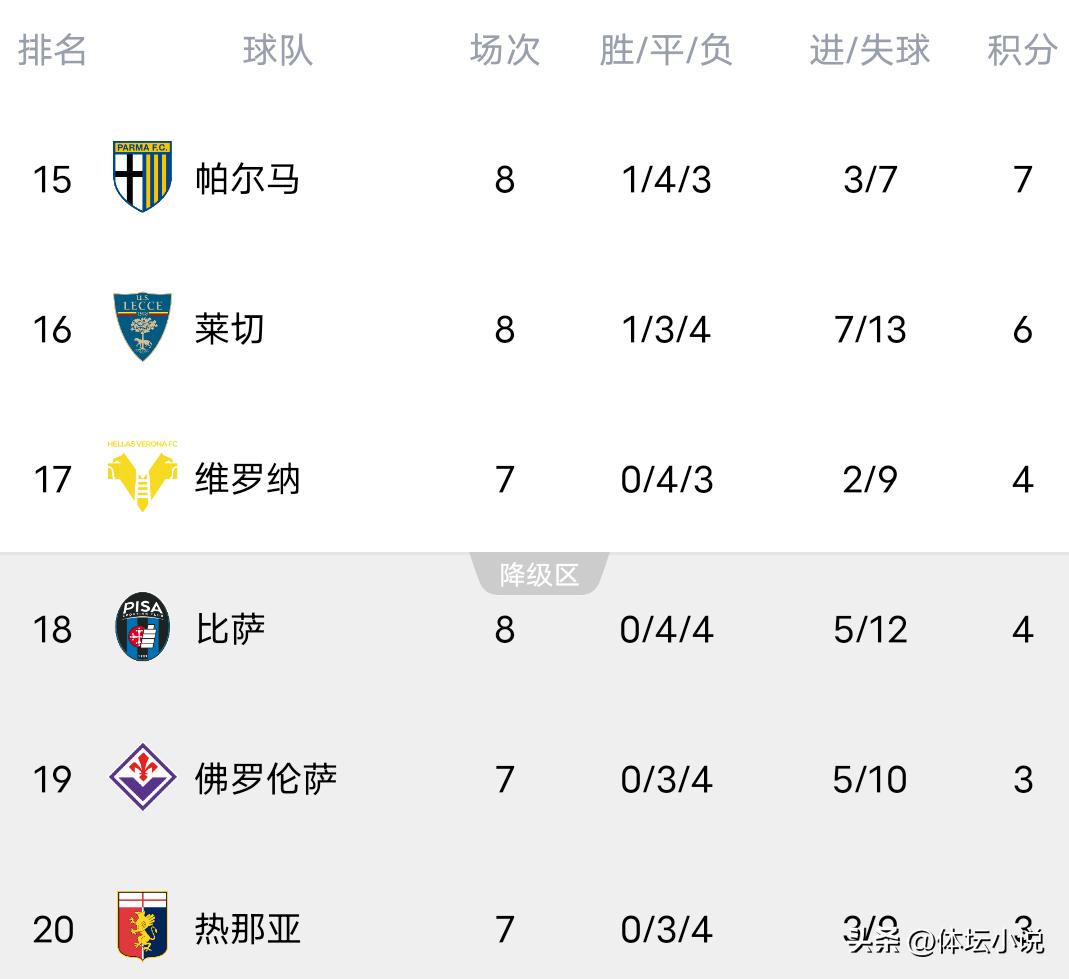Click the Parma FC club crest
Screen dimensions: 1069x979
(142, 177)
